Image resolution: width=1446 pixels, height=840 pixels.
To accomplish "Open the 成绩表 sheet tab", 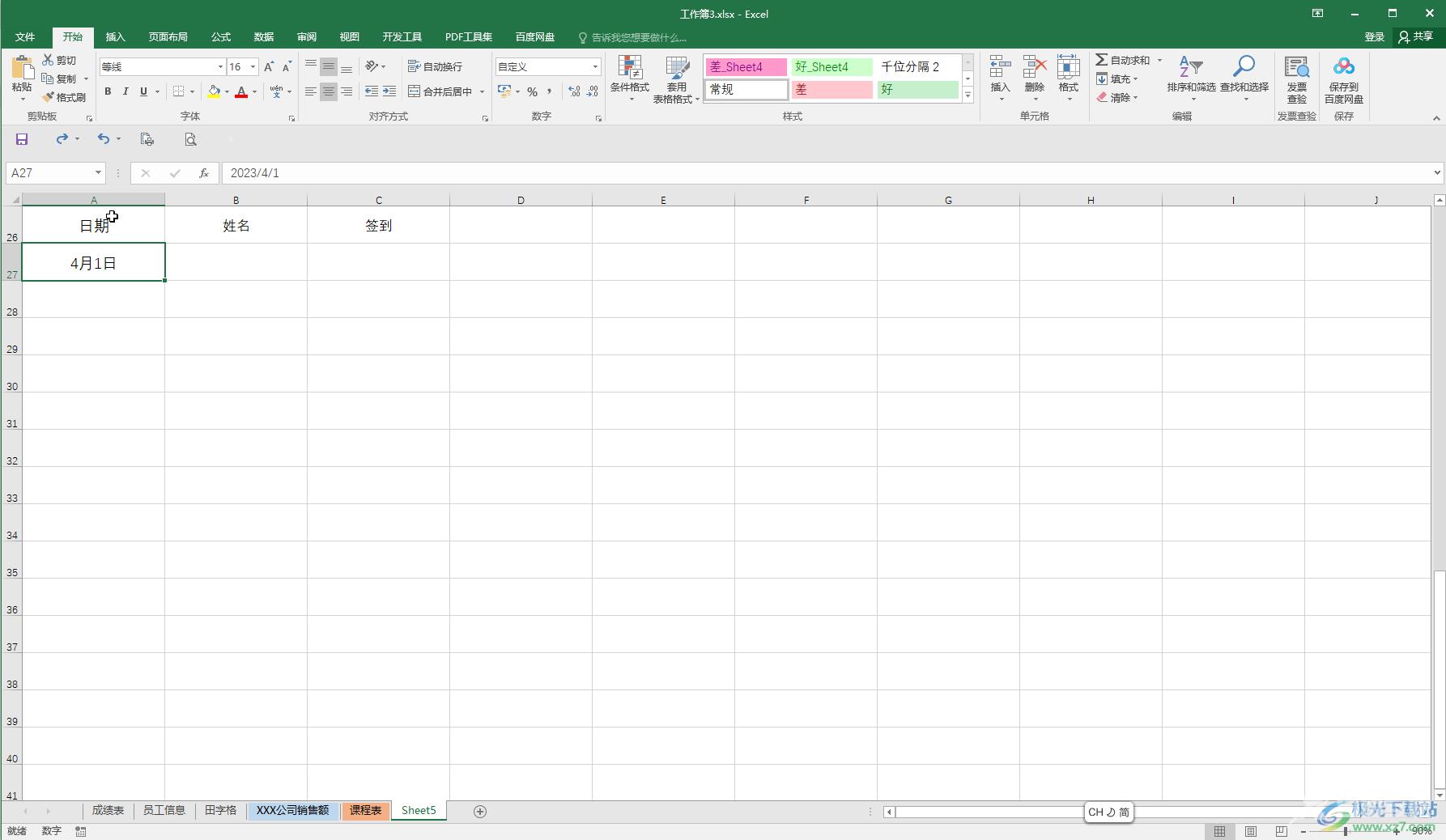I will click(x=108, y=810).
